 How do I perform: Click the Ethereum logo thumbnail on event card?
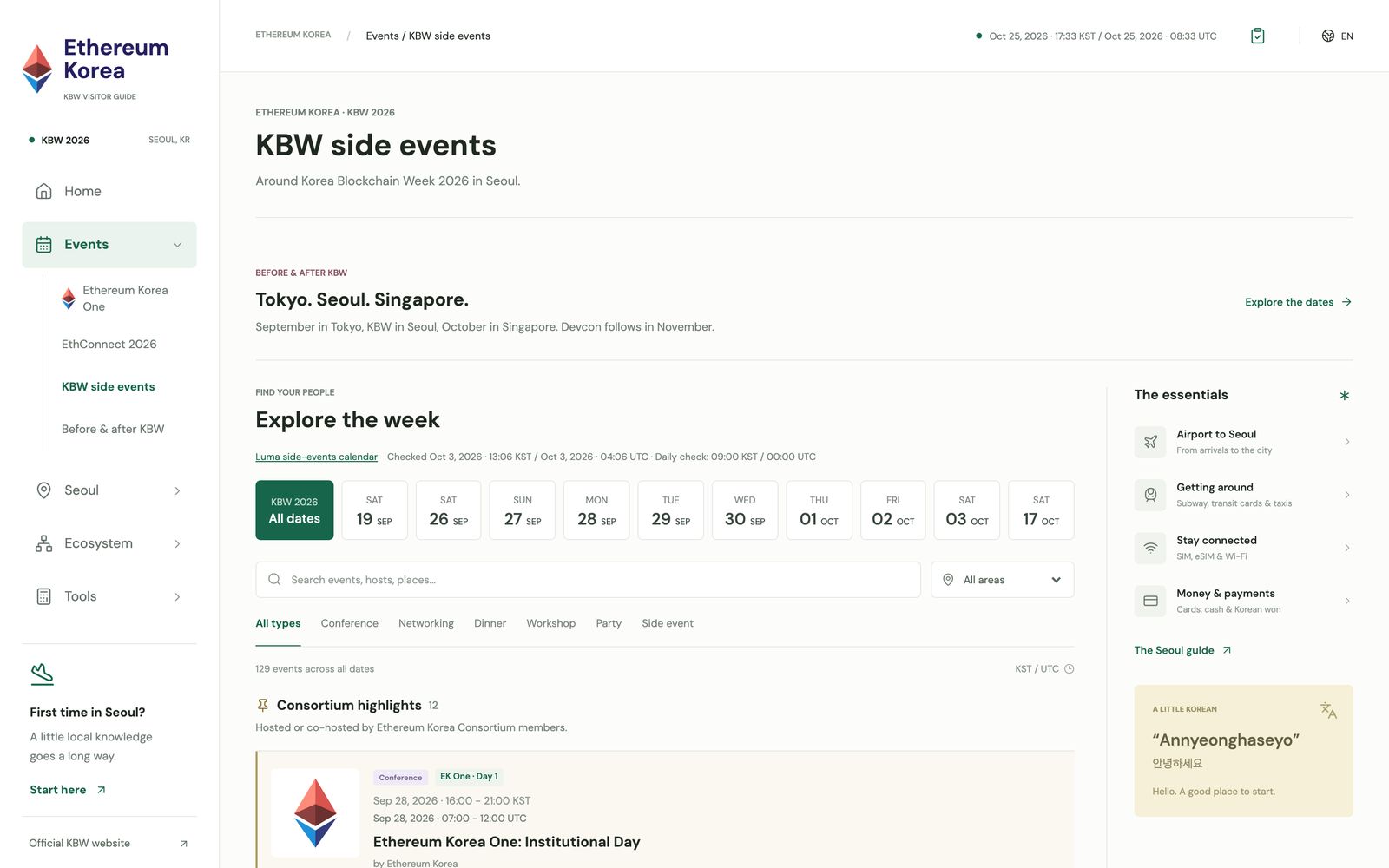coord(315,812)
